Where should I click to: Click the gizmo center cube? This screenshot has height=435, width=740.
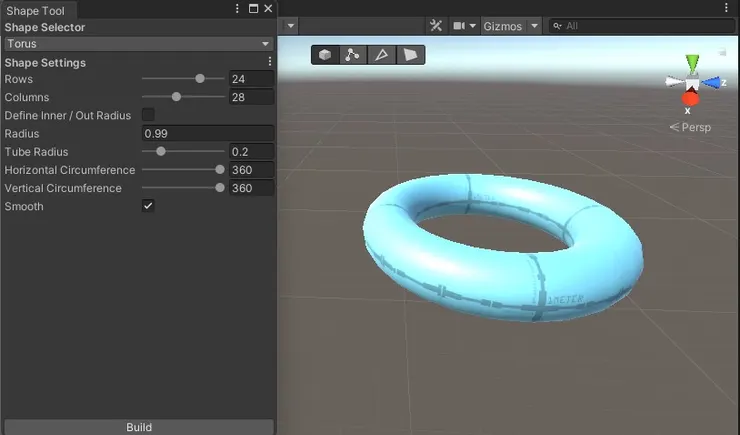(x=692, y=84)
